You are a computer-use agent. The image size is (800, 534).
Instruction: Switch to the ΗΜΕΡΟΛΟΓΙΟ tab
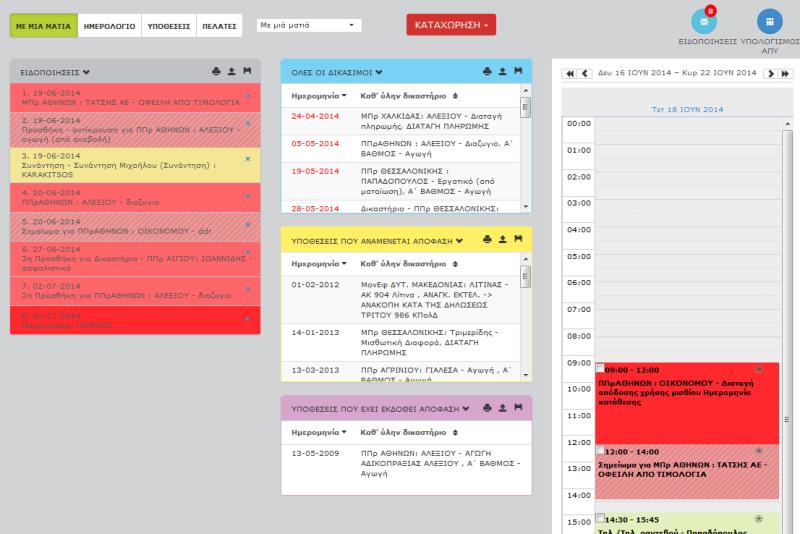pos(109,26)
